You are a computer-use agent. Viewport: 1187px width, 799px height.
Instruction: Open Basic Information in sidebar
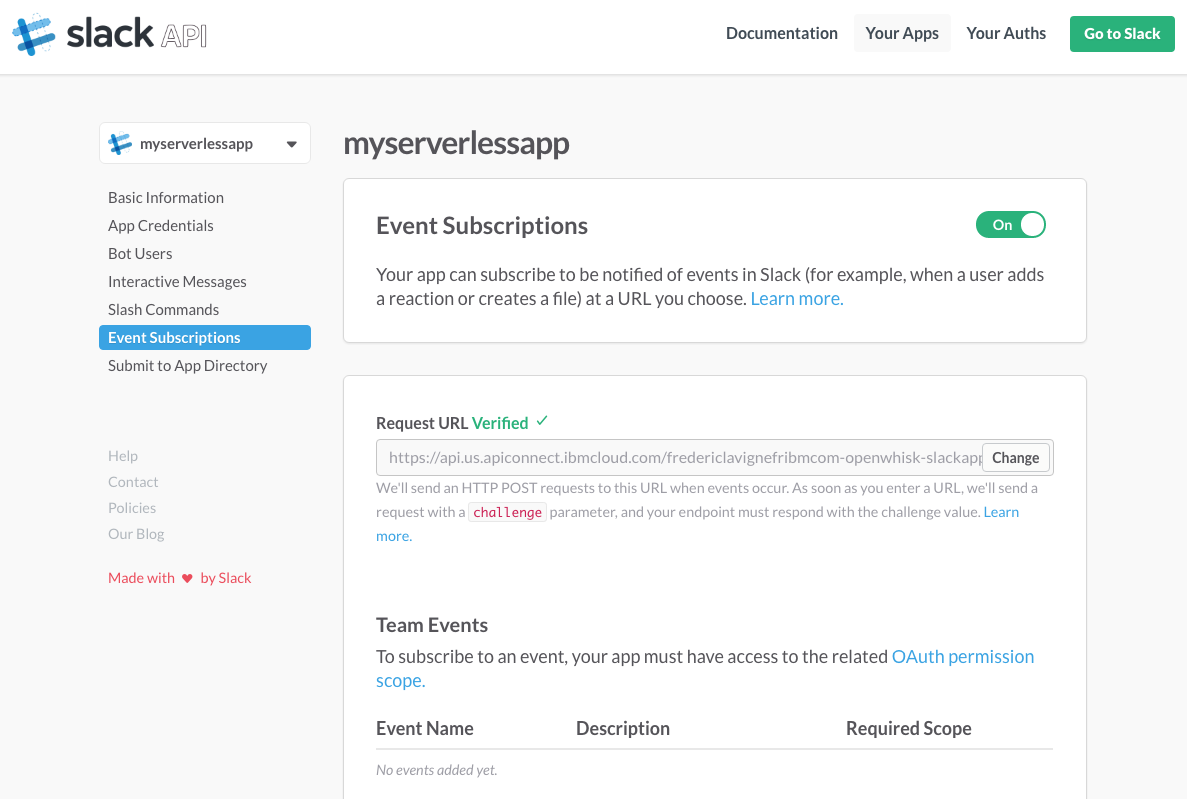166,198
